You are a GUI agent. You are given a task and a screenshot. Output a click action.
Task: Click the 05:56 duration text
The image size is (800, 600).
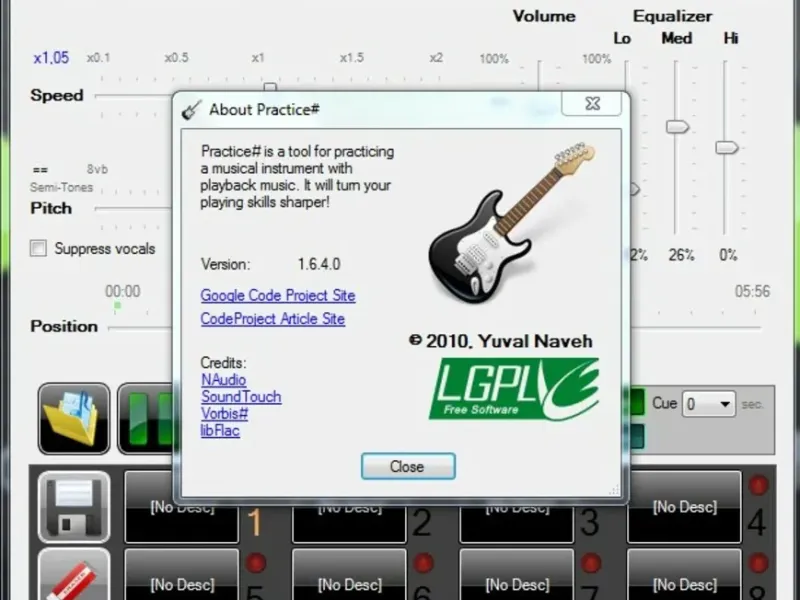pyautogui.click(x=752, y=291)
